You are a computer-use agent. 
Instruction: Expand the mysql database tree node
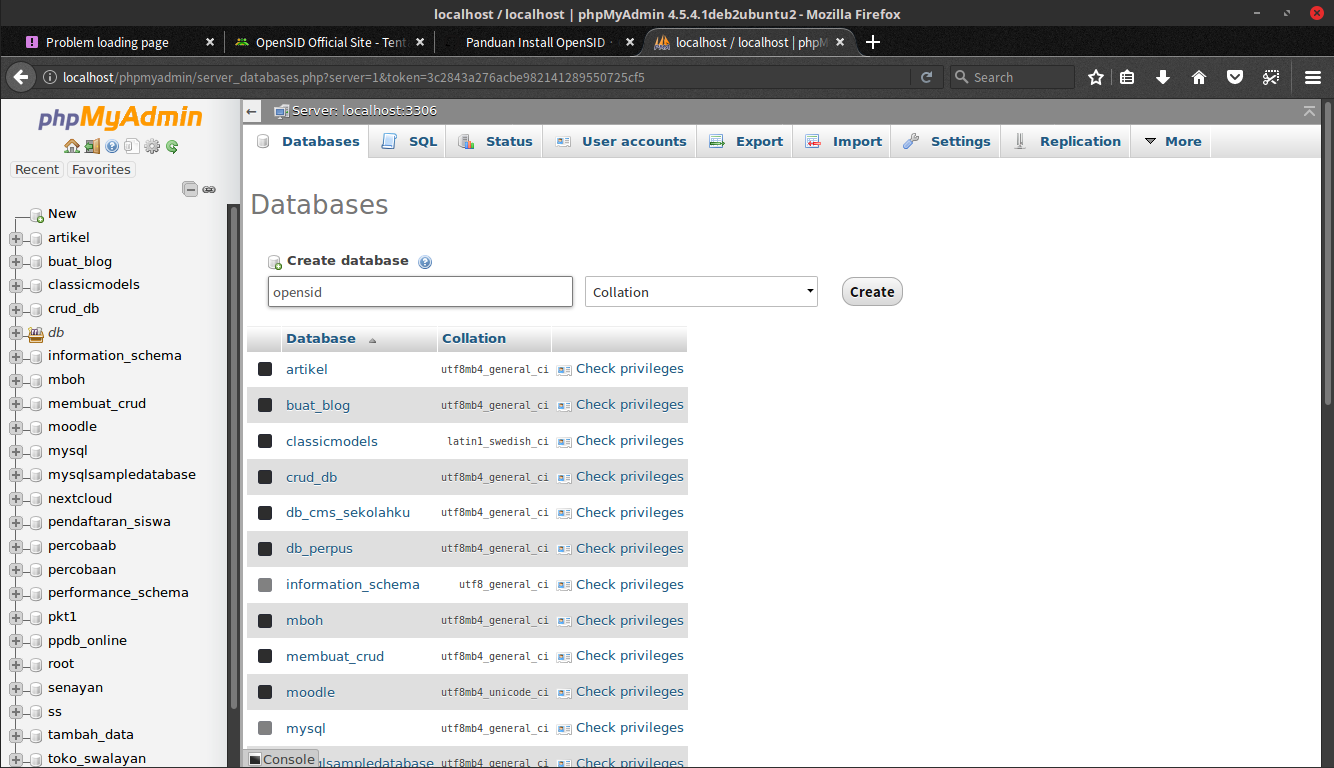point(15,450)
